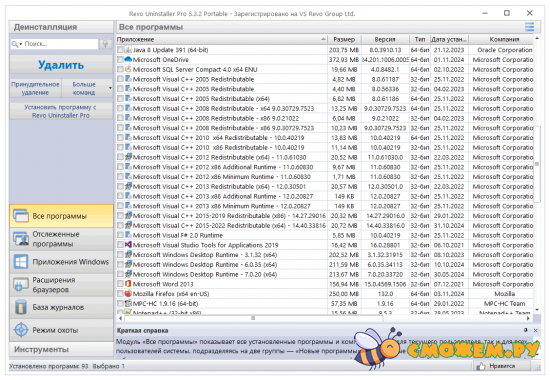This screenshot has height=380, width=550.
Task: Sort by the Version column header
Action: tap(385, 39)
